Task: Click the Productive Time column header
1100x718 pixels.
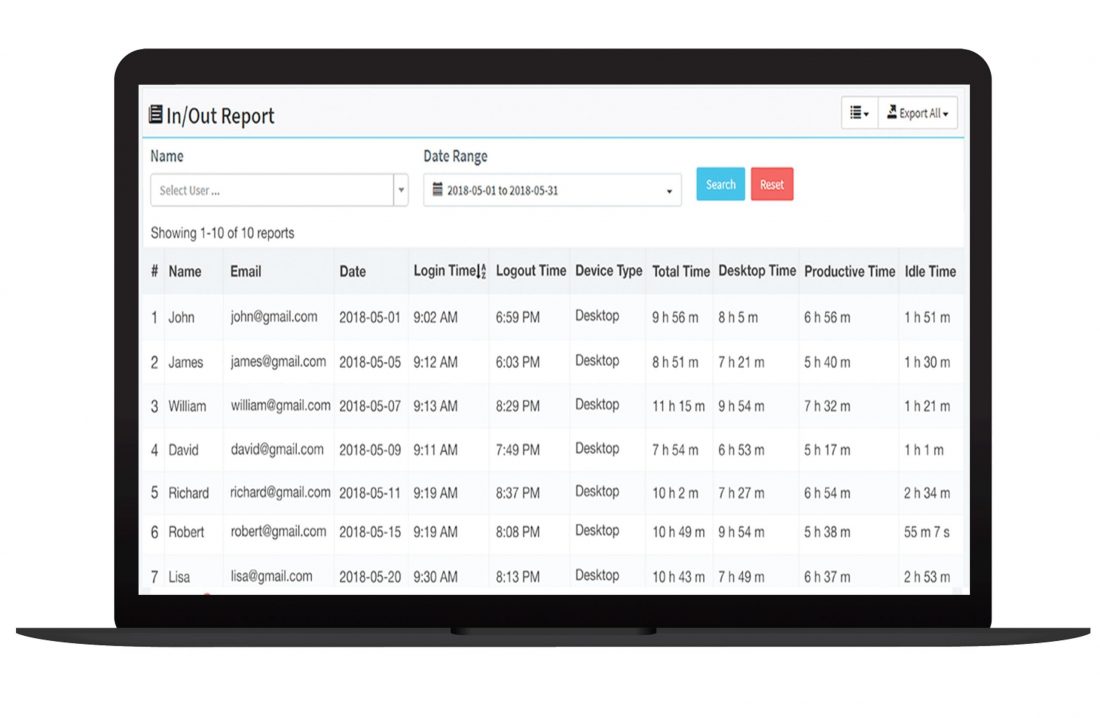Action: [849, 271]
